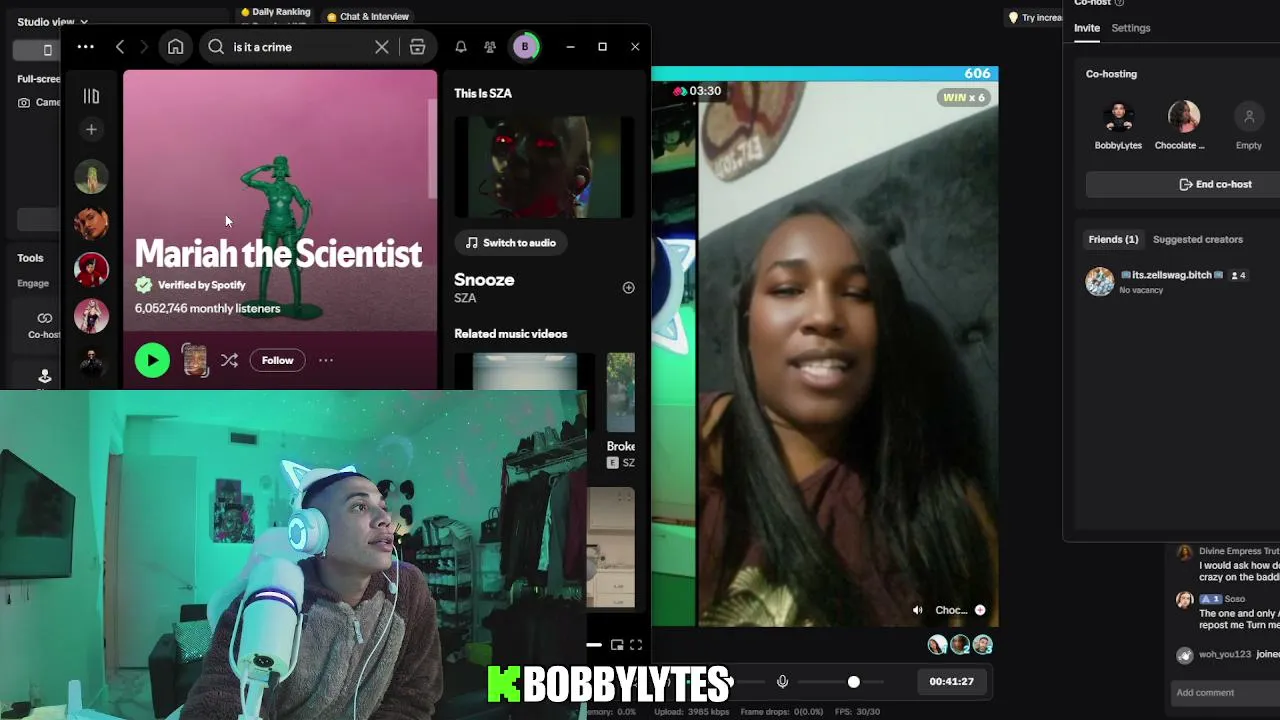The image size is (1280, 720).
Task: Open the Co-host tool in Tools panel
Action: [x=44, y=324]
